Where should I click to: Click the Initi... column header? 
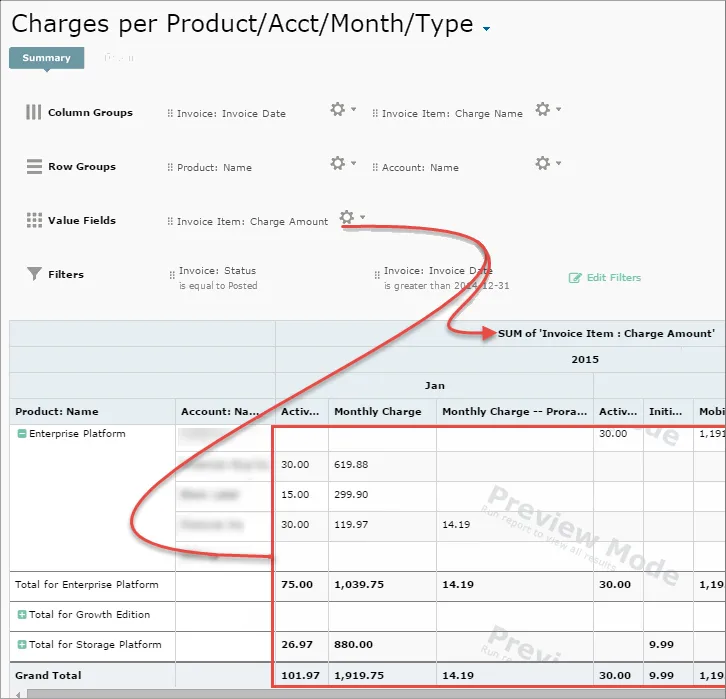pyautogui.click(x=668, y=412)
